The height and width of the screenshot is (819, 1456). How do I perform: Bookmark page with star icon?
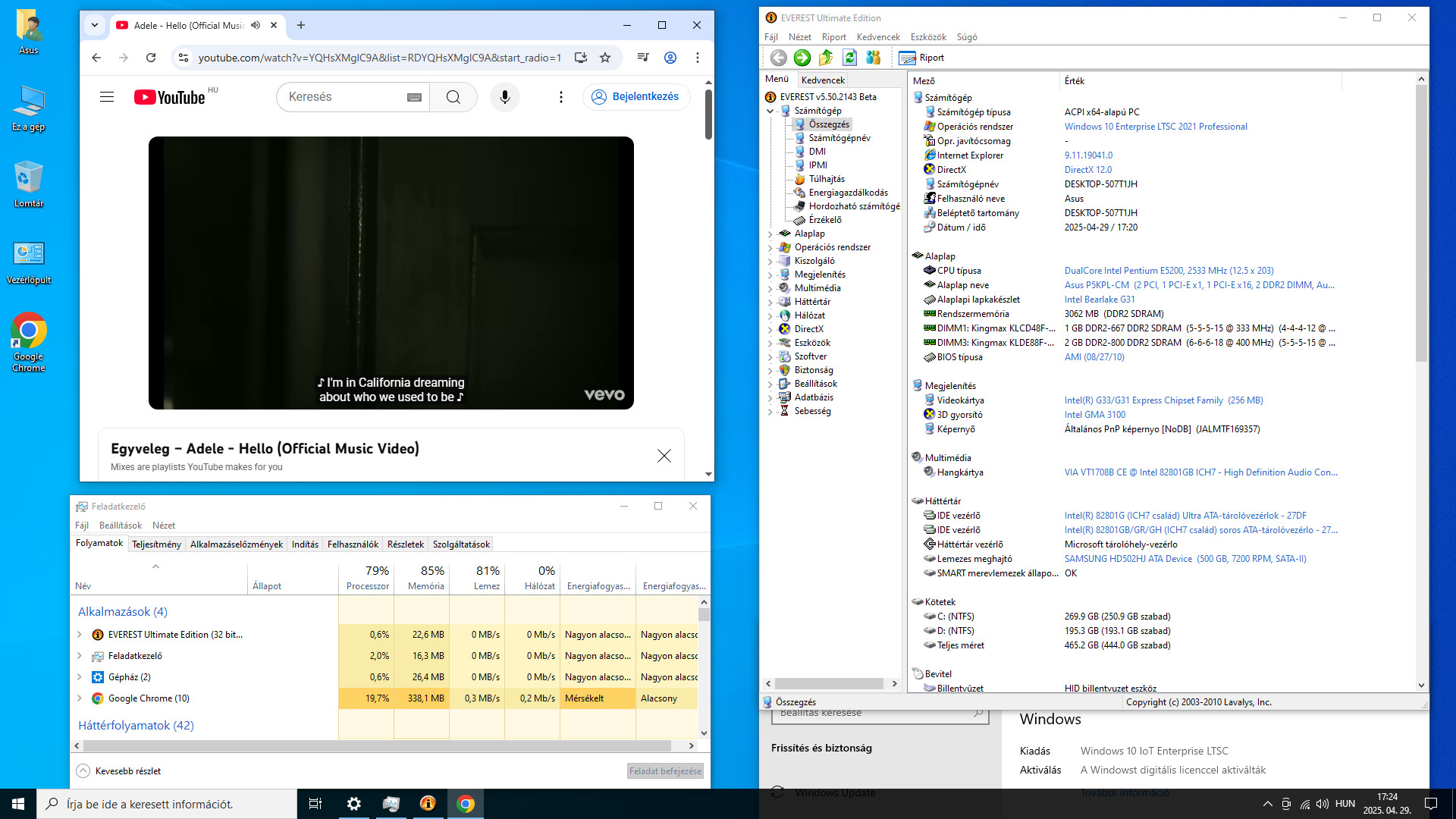click(605, 58)
